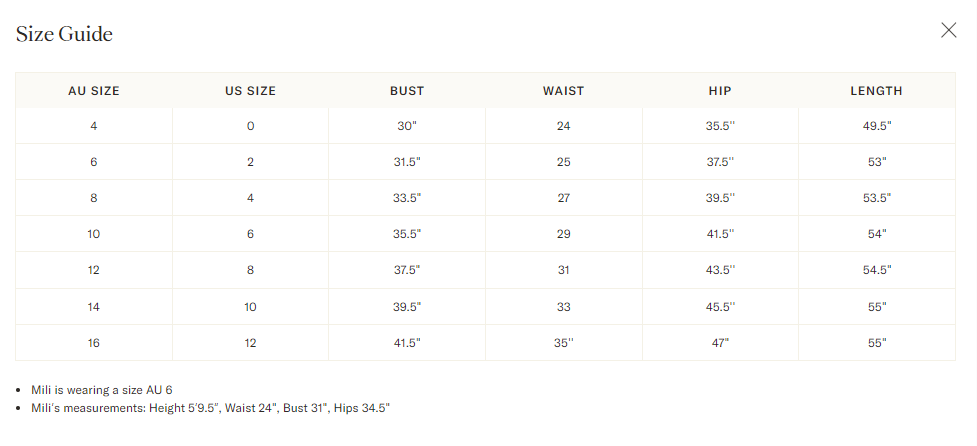This screenshot has height=446, width=977.
Task: Select AU size 16 cell
Action: 93,343
